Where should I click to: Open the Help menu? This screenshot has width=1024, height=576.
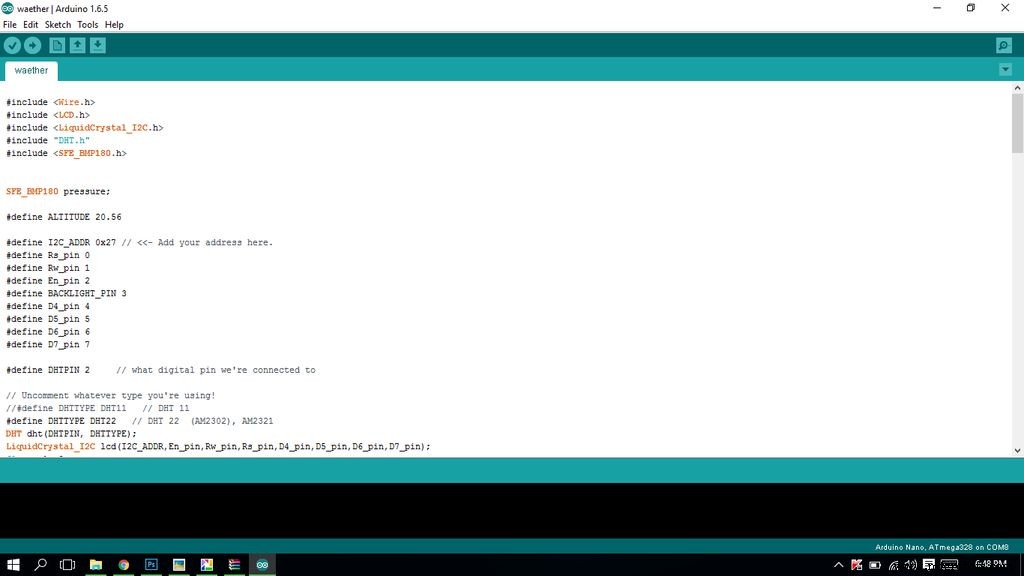tap(114, 24)
